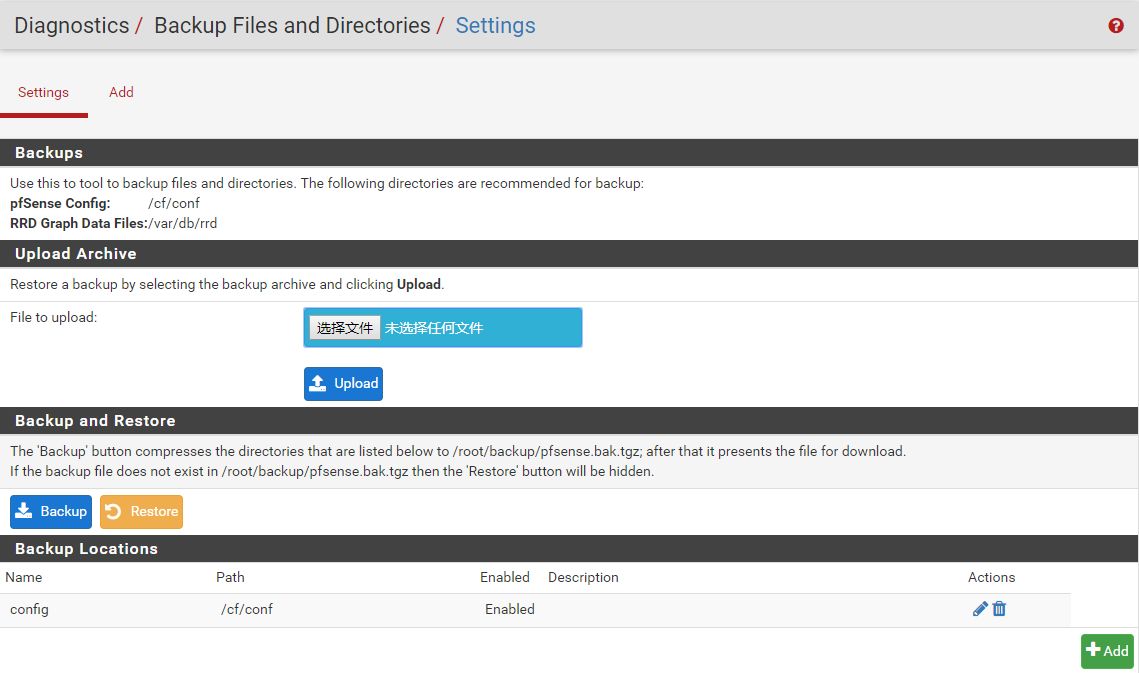Edit the config backup location with pencil icon
Viewport: 1139px width, 673px height.
[x=980, y=609]
